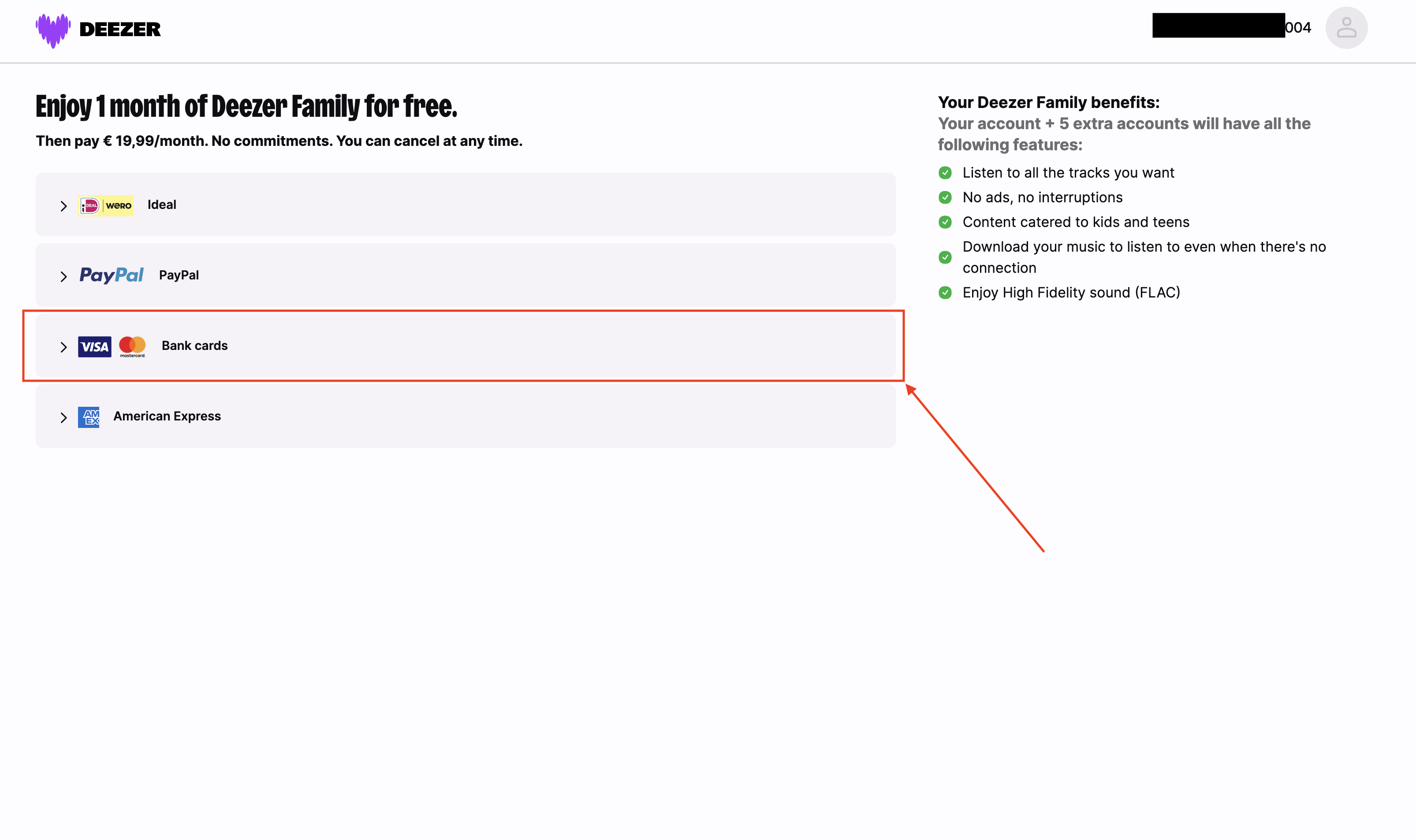The height and width of the screenshot is (840, 1416).
Task: Choose the Bank cards option label
Action: coord(195,346)
